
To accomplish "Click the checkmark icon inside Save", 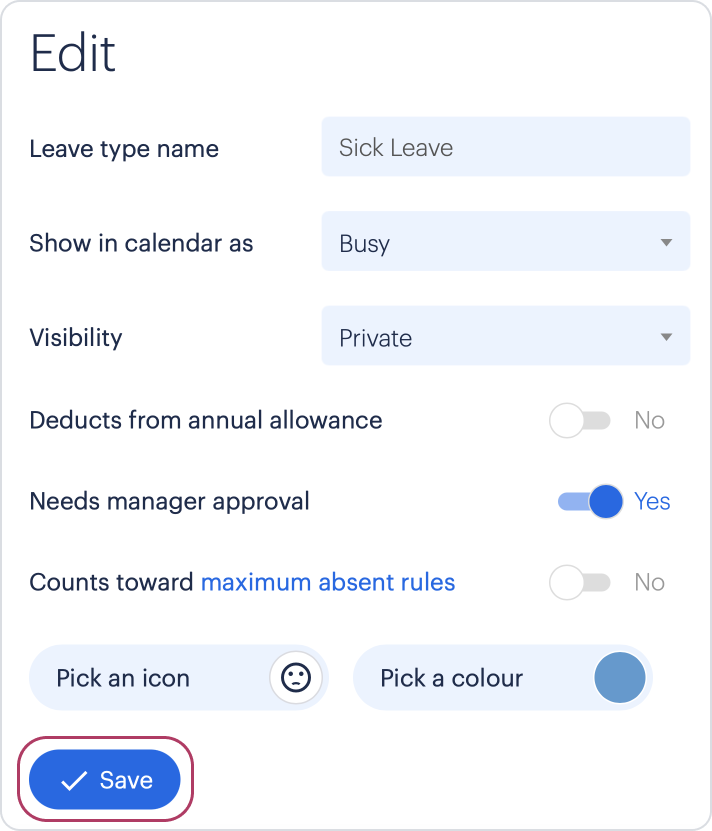I will (x=74, y=781).
